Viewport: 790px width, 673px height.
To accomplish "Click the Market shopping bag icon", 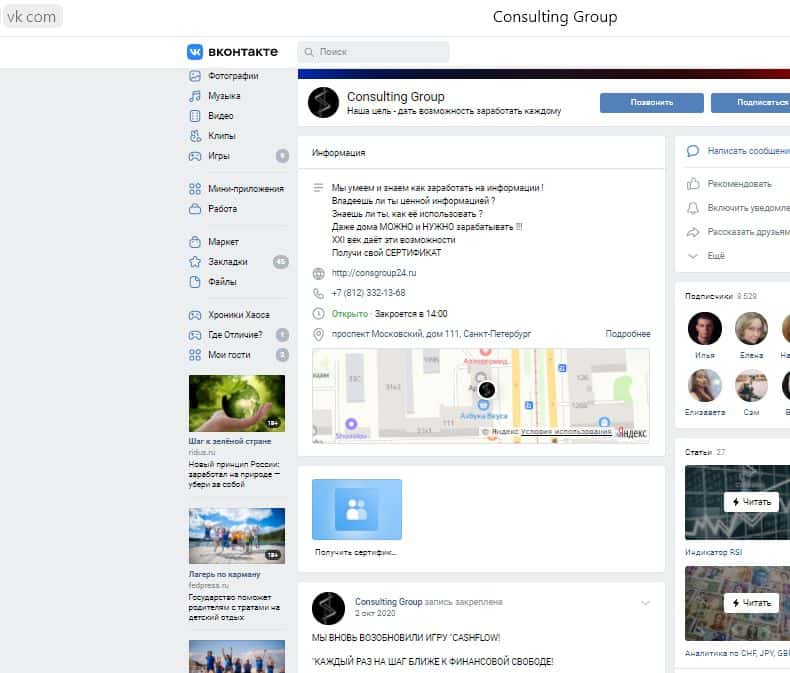I will [x=195, y=242].
